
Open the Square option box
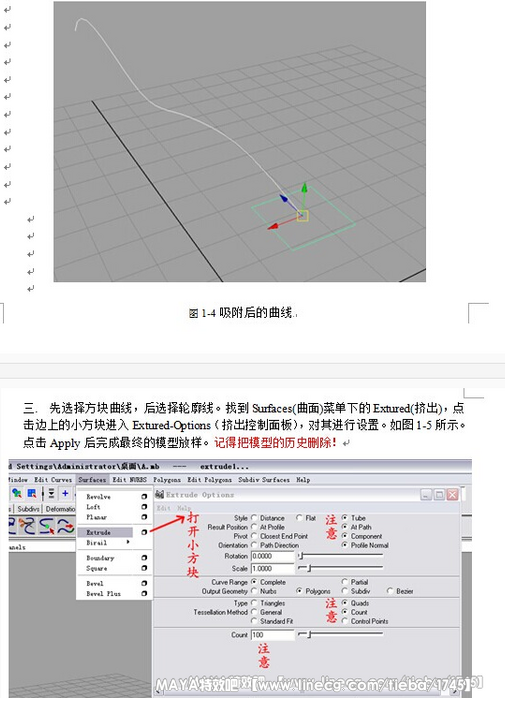[144, 568]
